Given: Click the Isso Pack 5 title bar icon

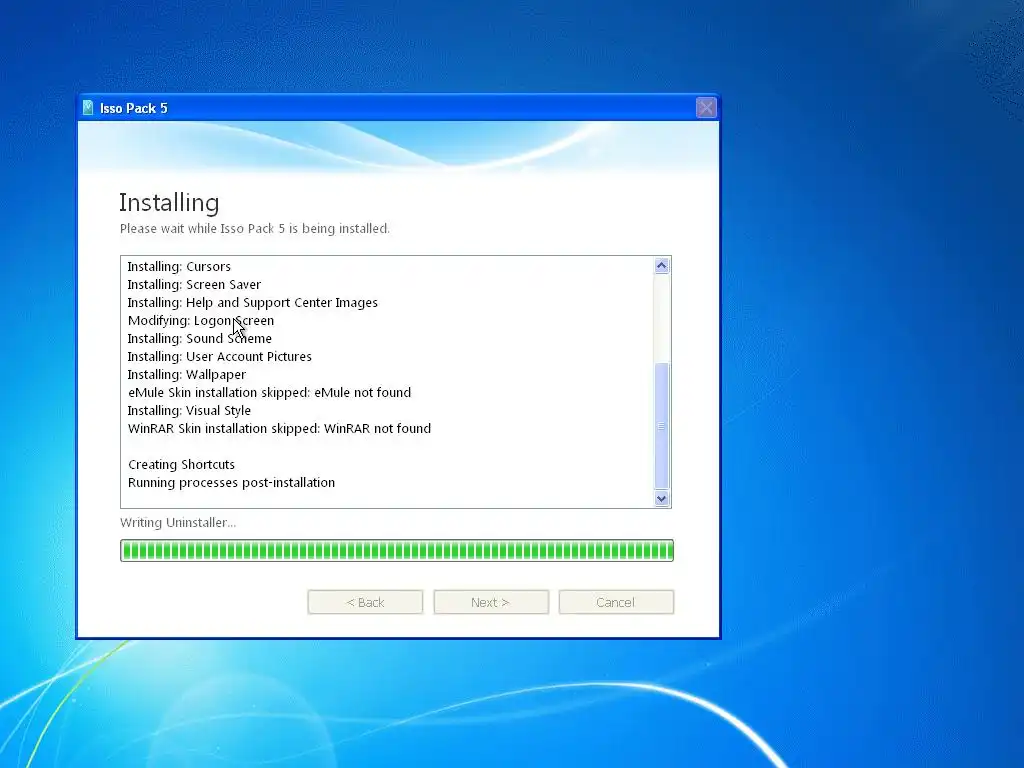Looking at the screenshot, I should pos(88,108).
